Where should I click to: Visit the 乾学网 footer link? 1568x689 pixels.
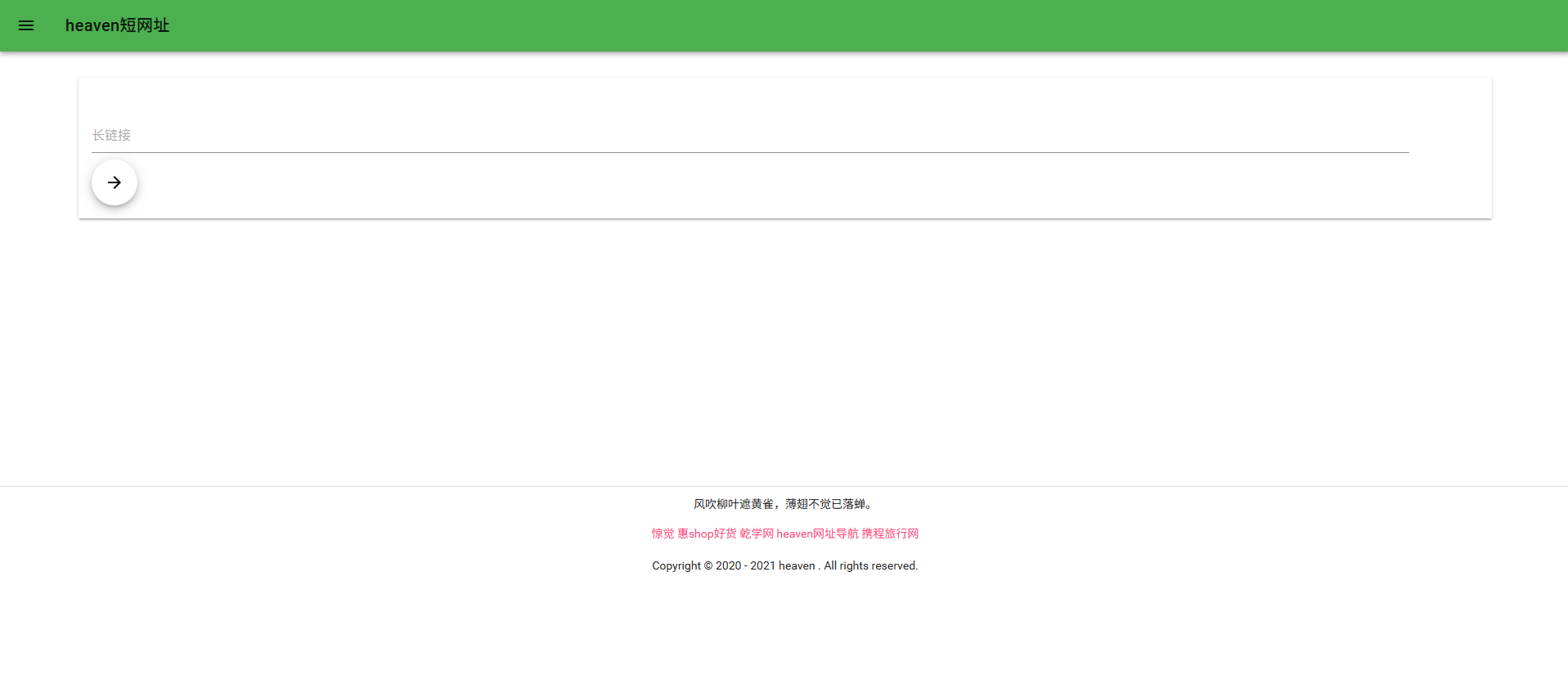[x=757, y=534]
